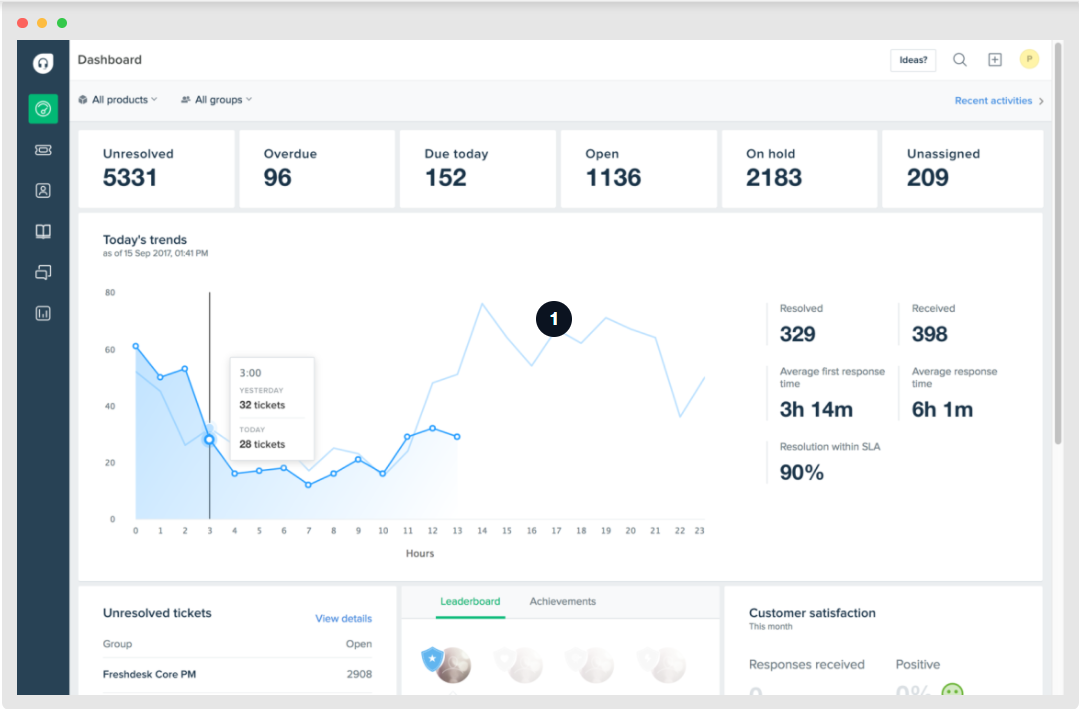This screenshot has width=1079, height=709.
Task: Open the Dashboard icon in the sidebar
Action: (43, 108)
